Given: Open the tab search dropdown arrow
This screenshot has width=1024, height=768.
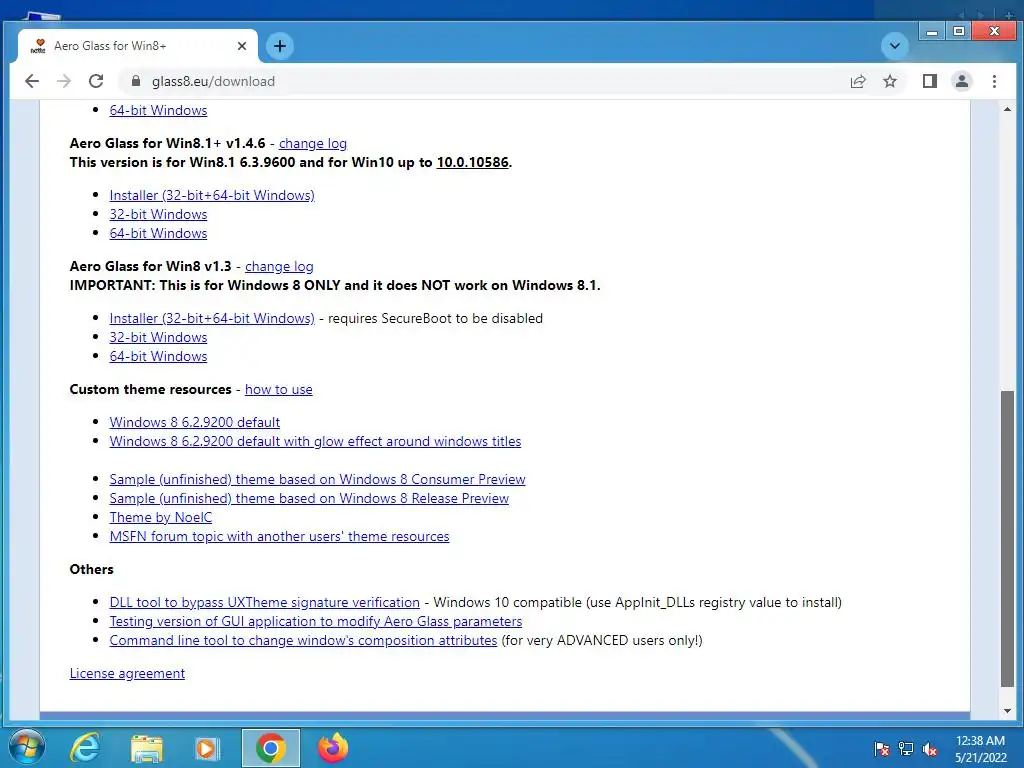Looking at the screenshot, I should point(895,46).
